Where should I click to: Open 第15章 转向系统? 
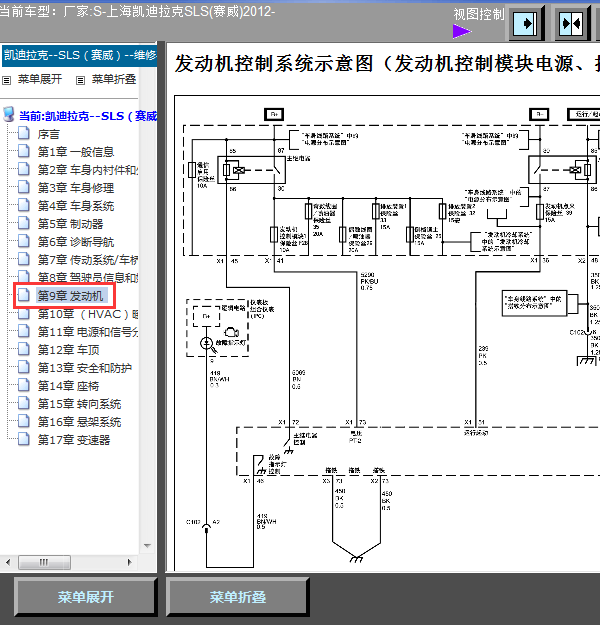79,404
